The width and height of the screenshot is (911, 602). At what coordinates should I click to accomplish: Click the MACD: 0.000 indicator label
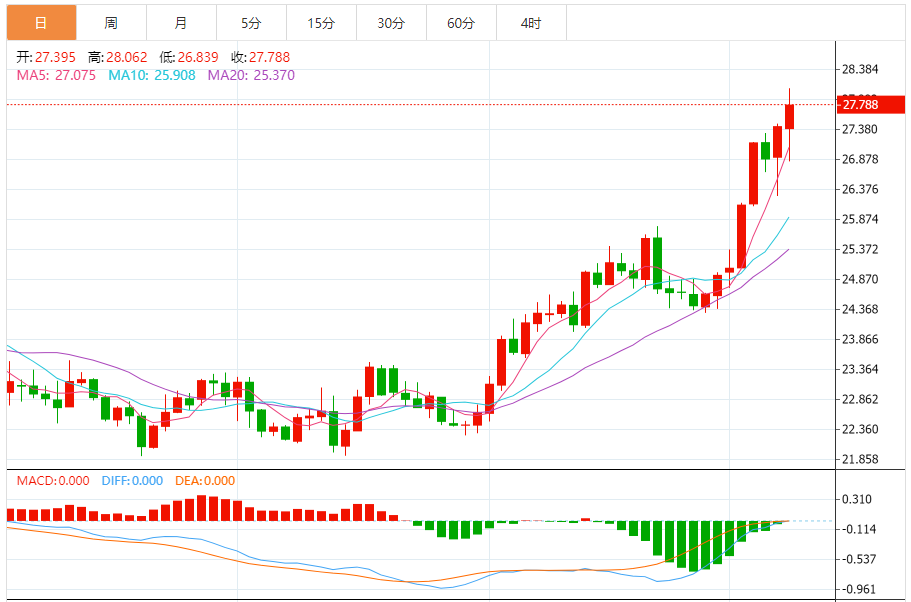(x=53, y=481)
